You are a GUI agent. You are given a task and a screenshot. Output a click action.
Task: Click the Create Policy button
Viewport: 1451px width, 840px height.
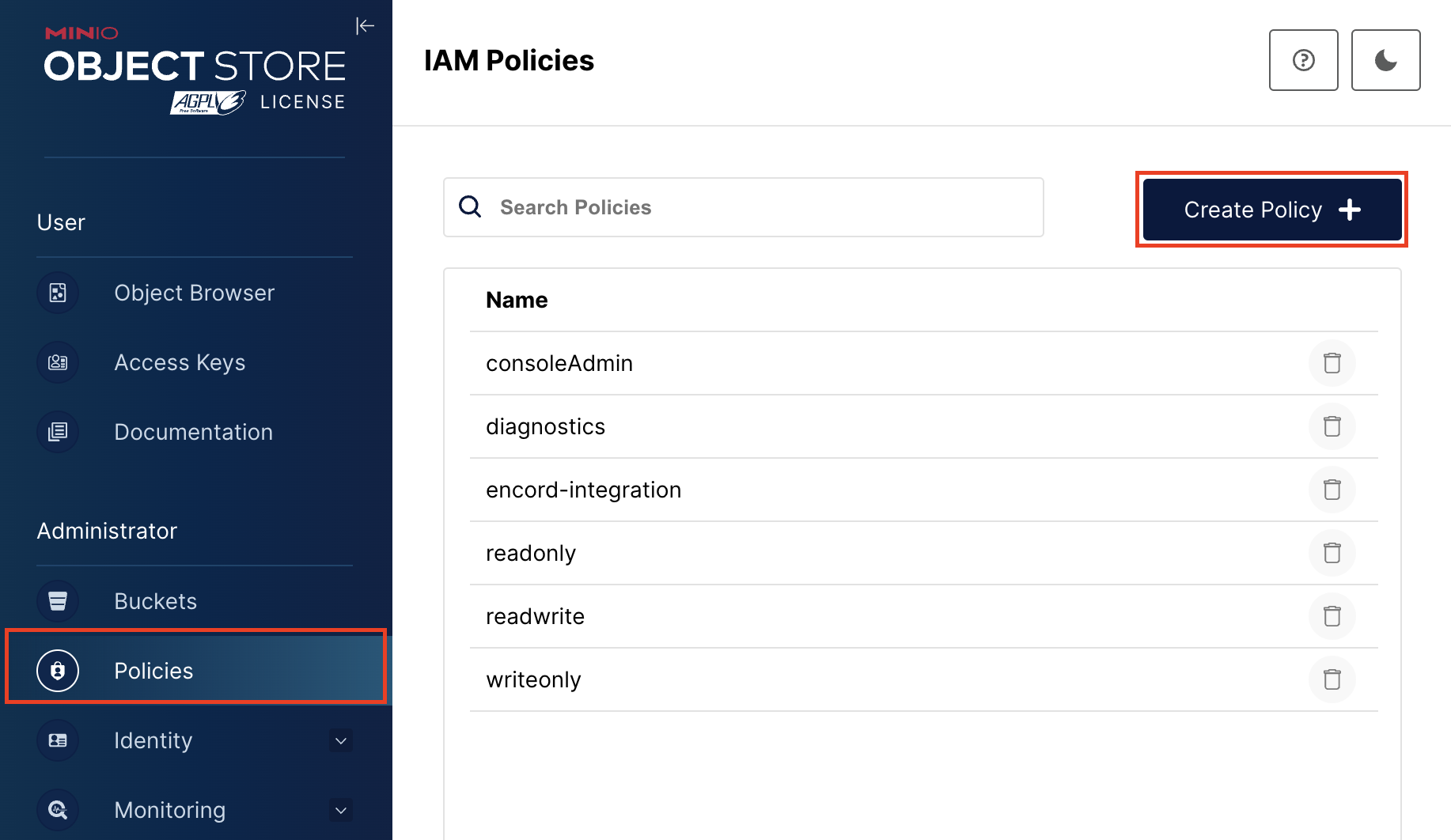pos(1272,210)
